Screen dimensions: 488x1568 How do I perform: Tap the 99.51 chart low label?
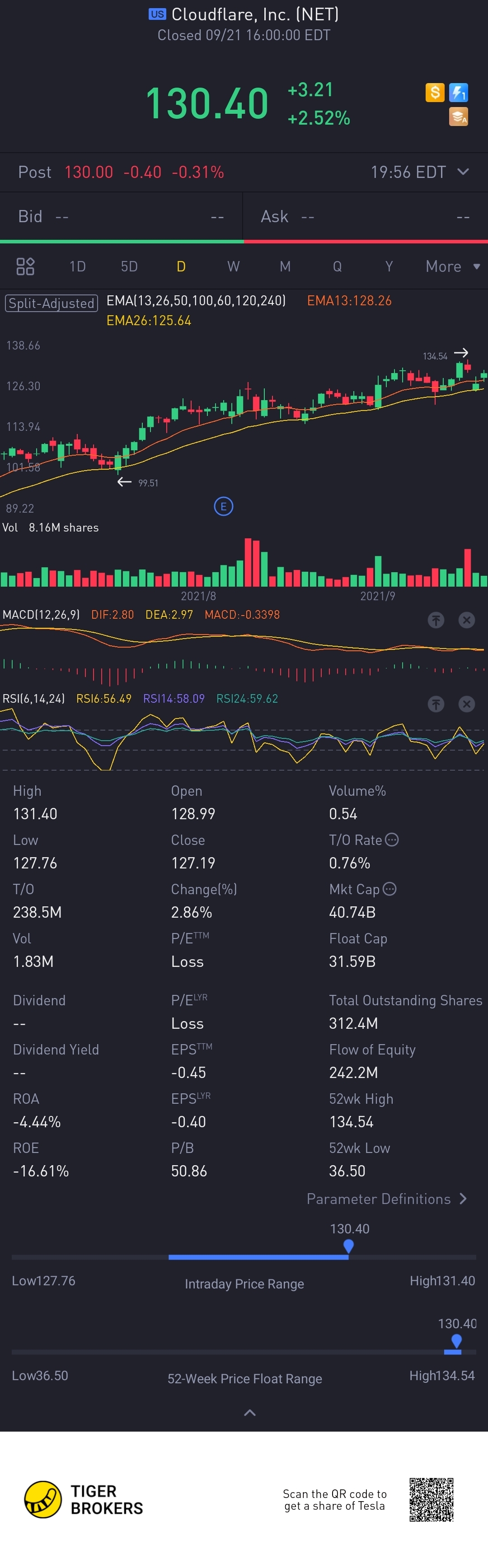(x=148, y=483)
